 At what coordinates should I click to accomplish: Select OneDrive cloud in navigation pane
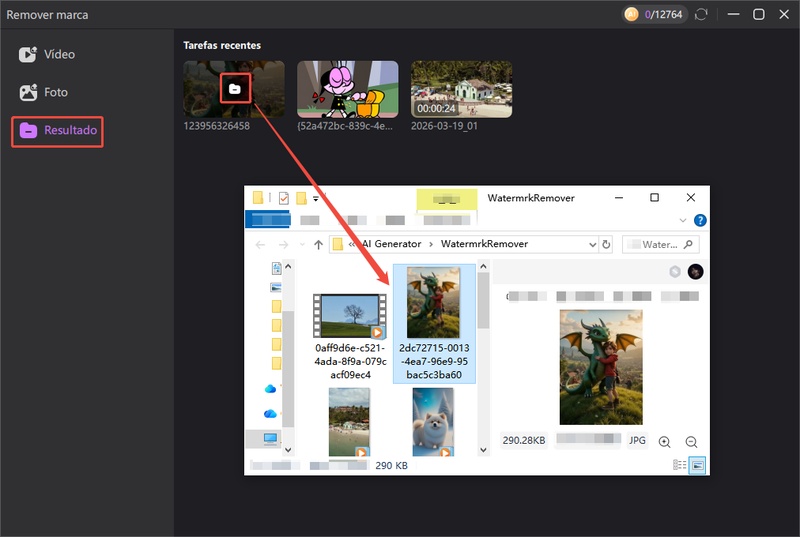(270, 389)
